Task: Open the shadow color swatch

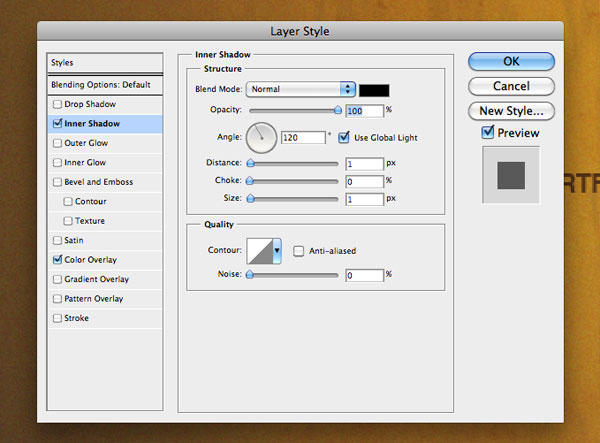Action: coord(374,90)
